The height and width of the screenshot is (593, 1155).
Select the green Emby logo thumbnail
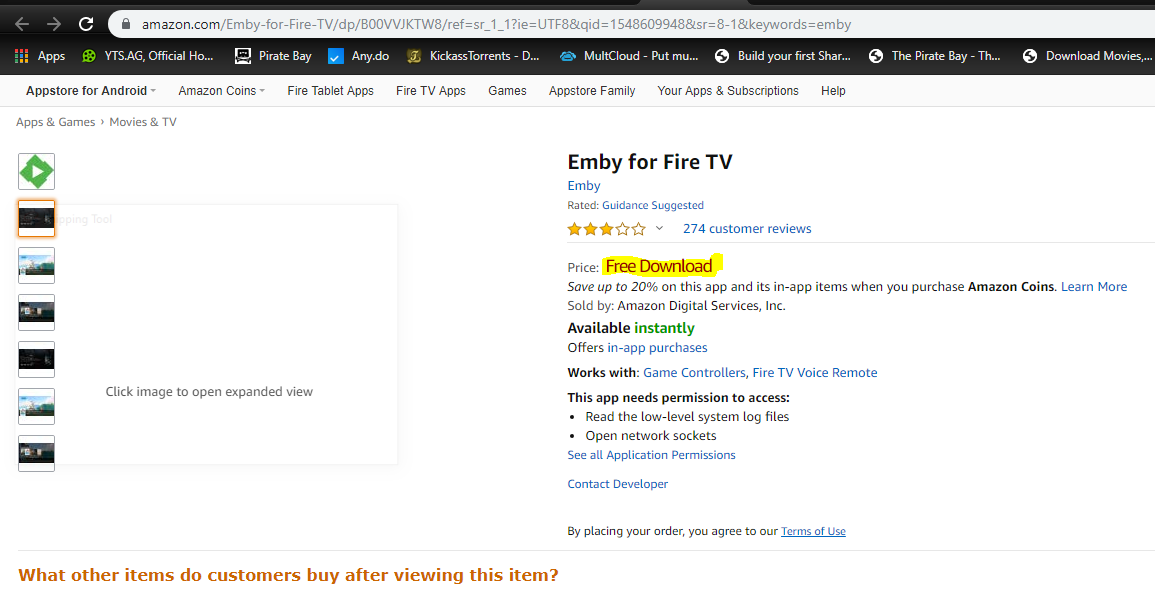pos(37,172)
